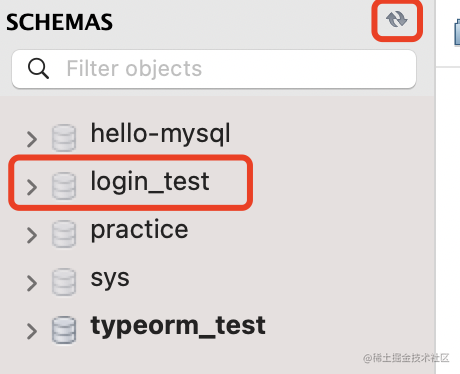Viewport: 460px width, 374px height.
Task: Click the magnifier search icon
Action: (38, 69)
